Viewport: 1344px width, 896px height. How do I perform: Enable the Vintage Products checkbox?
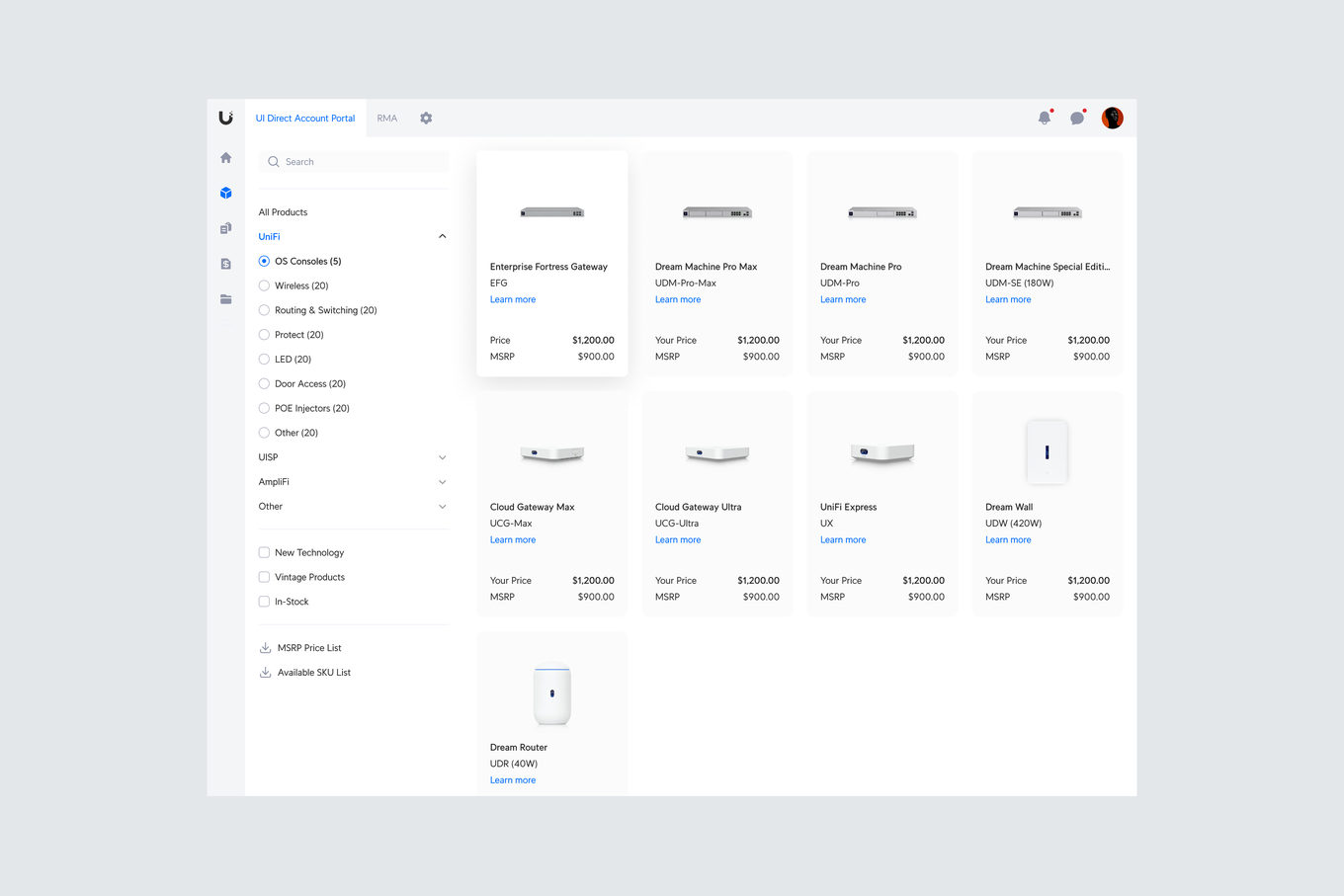click(x=264, y=577)
